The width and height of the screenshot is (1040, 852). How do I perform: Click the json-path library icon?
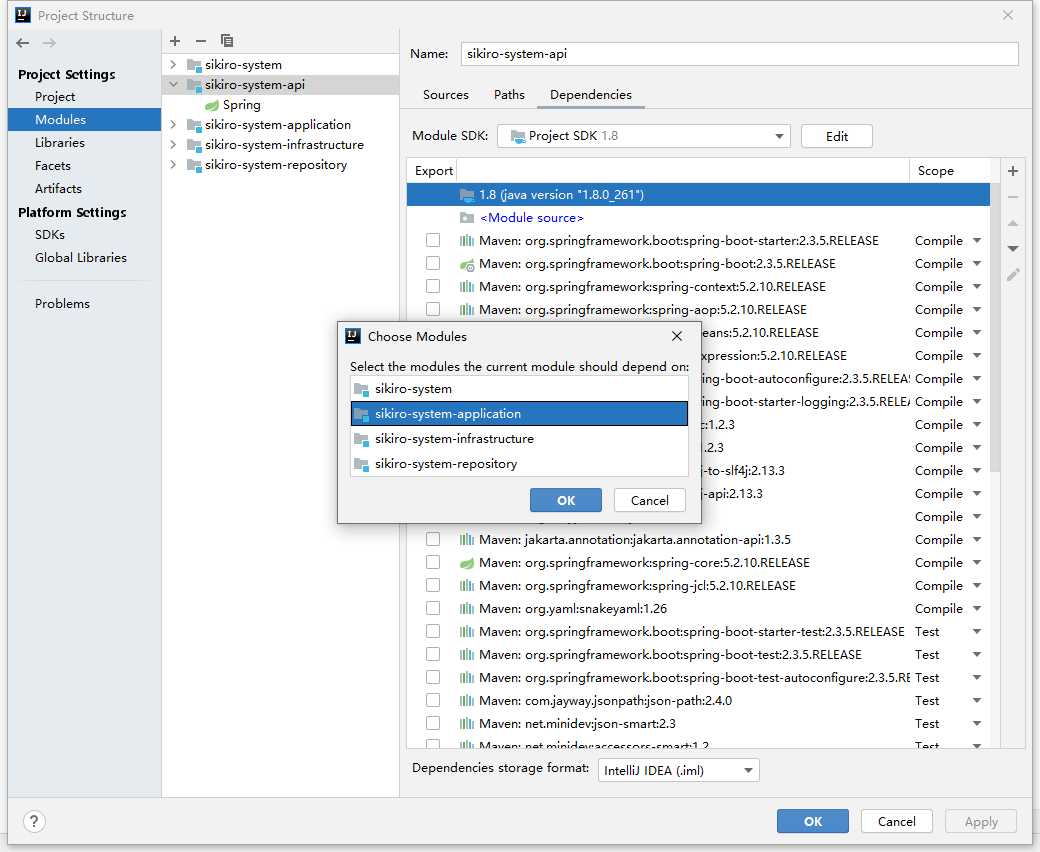467,701
